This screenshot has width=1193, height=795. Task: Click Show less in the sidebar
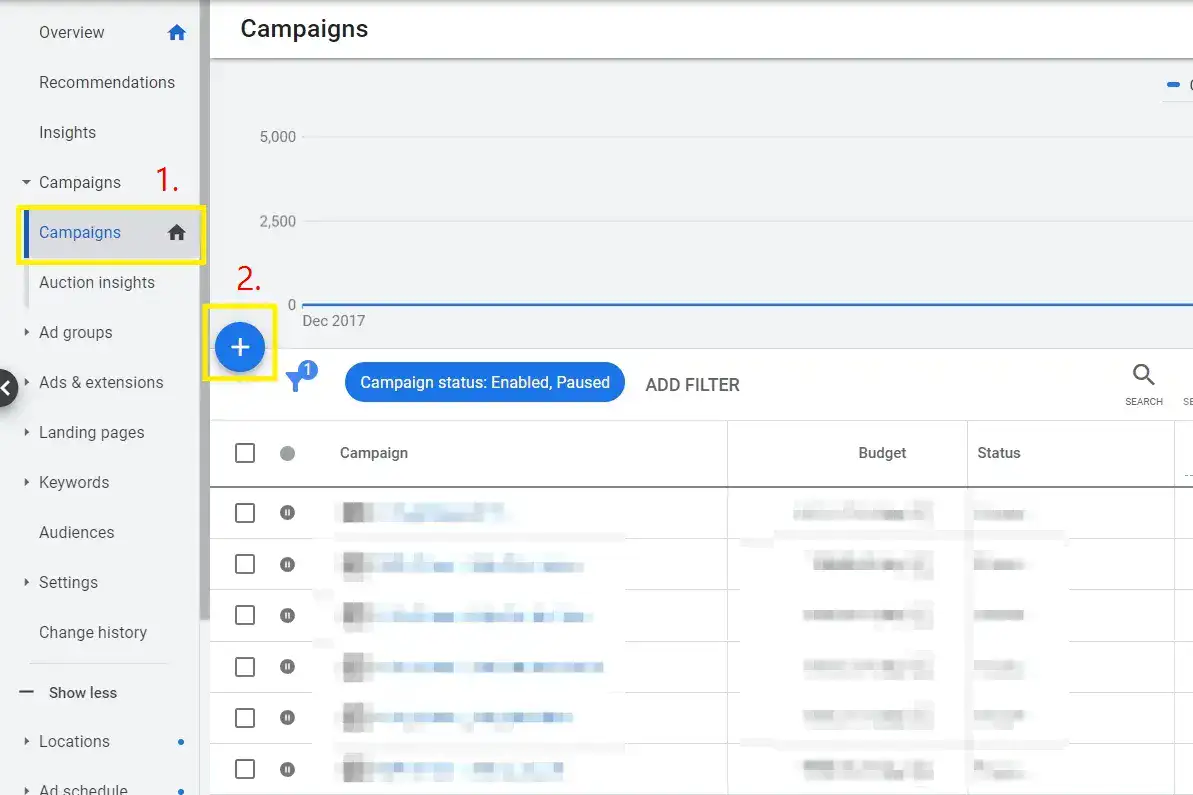80,692
